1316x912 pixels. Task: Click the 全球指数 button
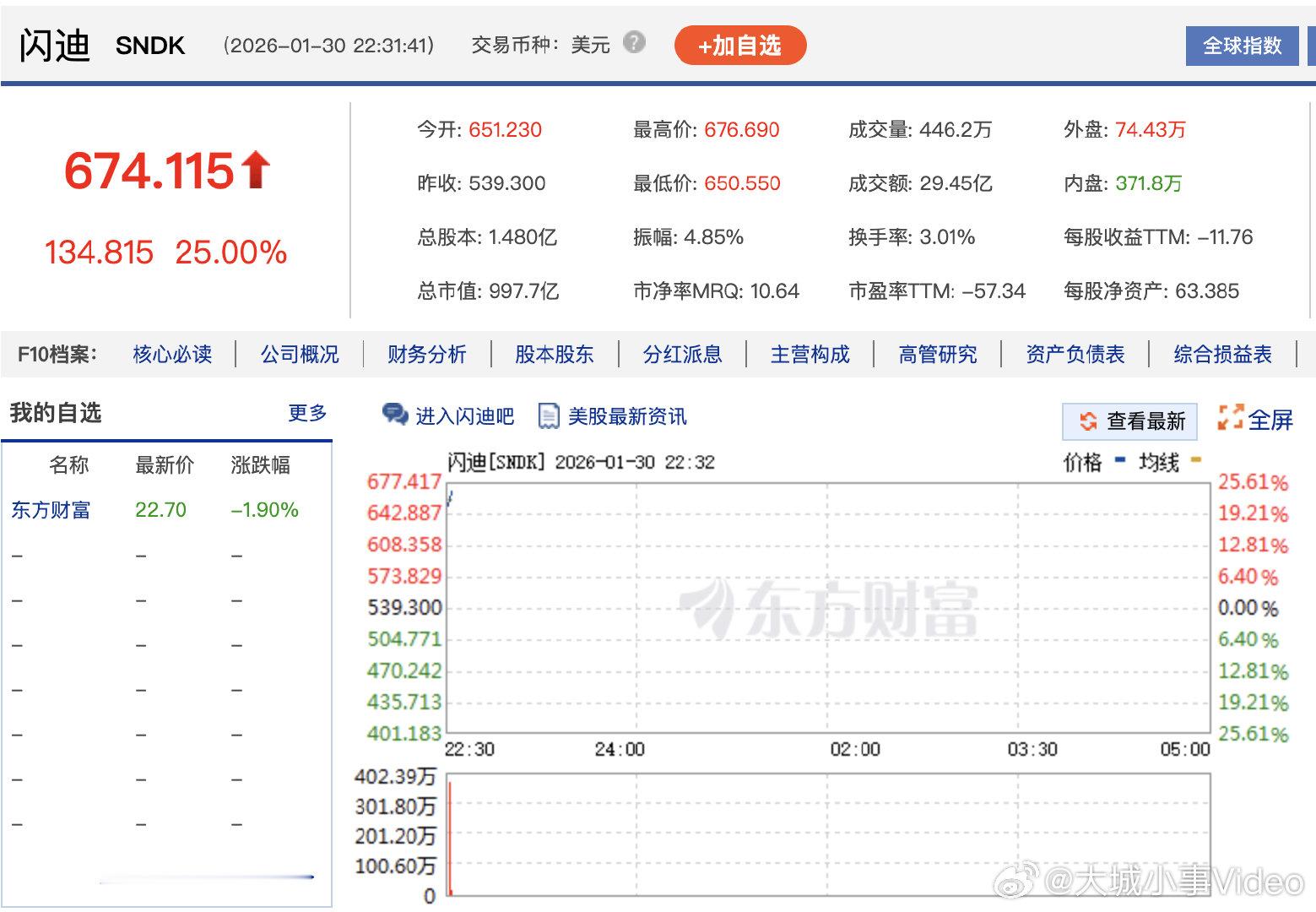(x=1241, y=46)
